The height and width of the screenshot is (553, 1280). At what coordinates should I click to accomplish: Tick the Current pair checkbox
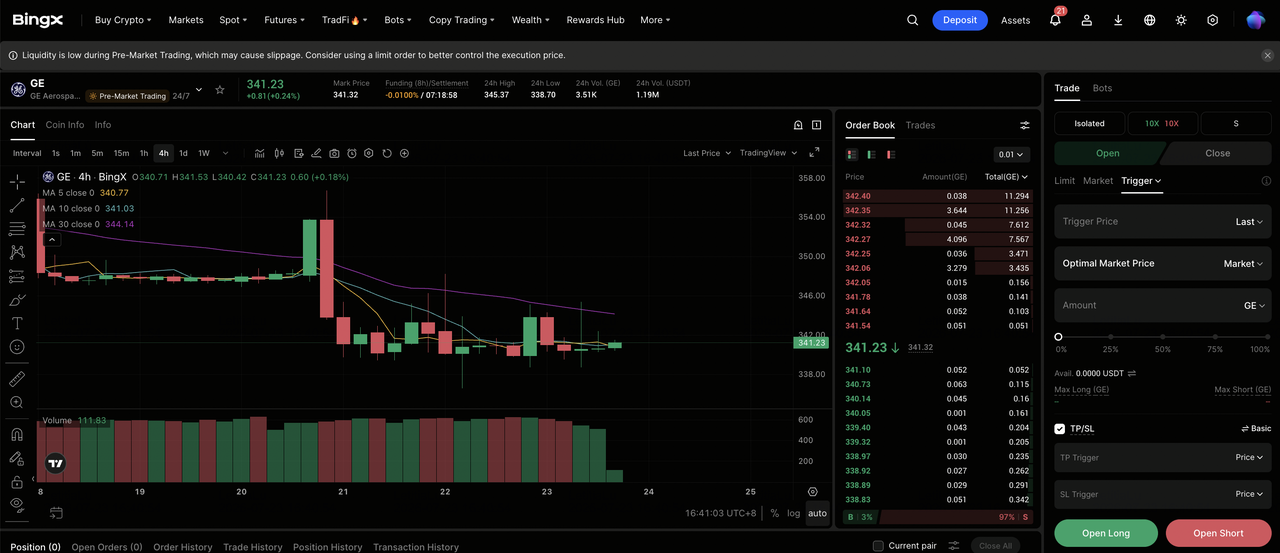coord(878,546)
